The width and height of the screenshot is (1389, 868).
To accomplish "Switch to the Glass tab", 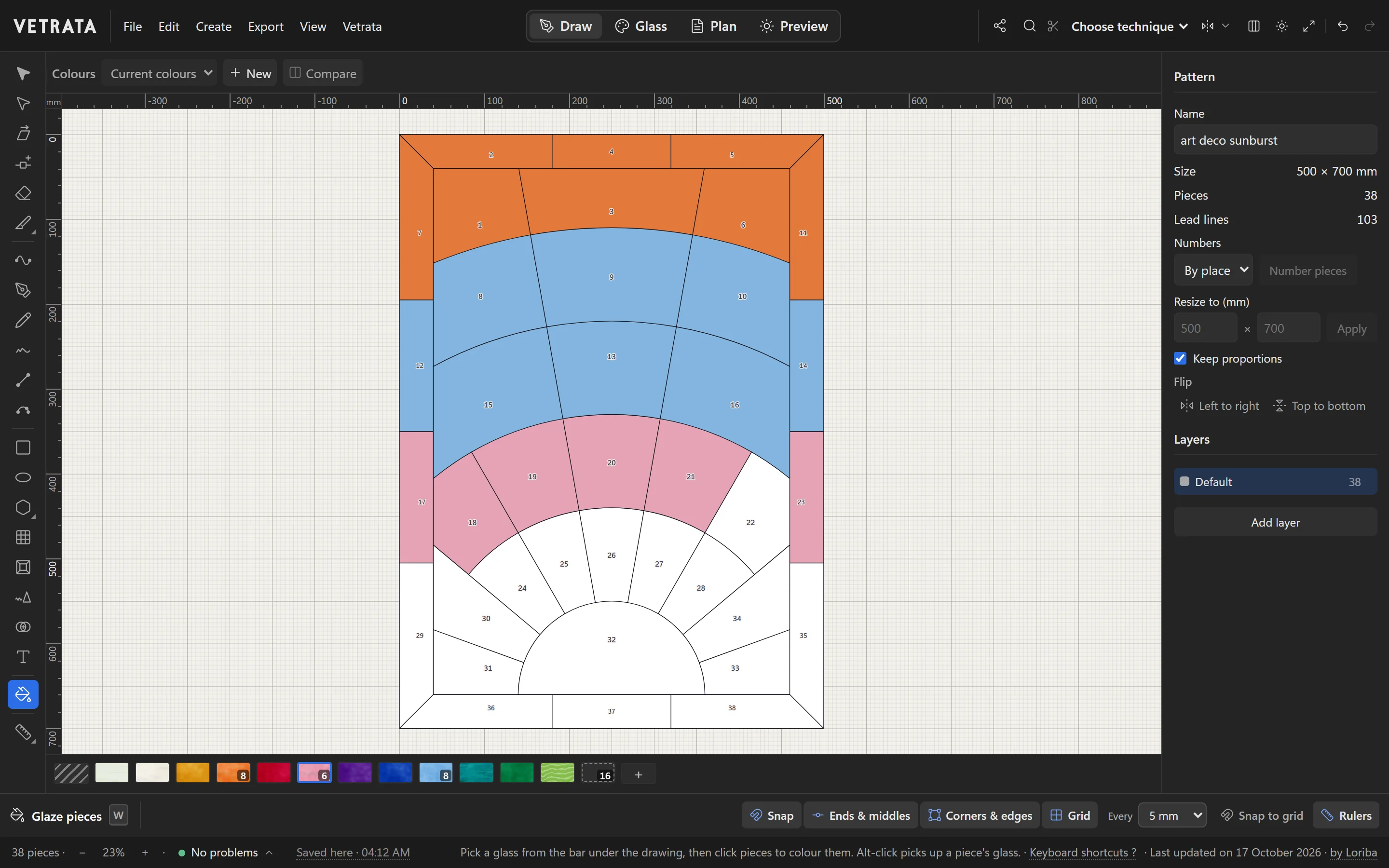I will [x=641, y=26].
